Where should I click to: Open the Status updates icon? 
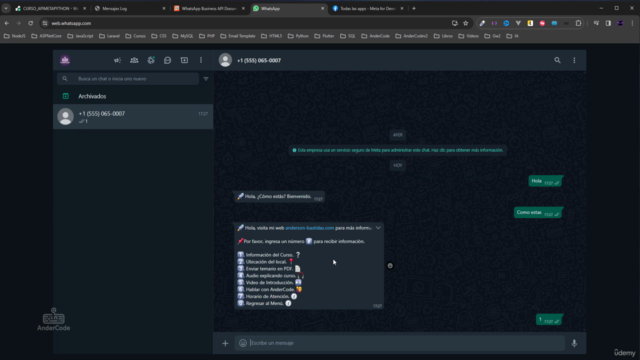click(x=151, y=60)
